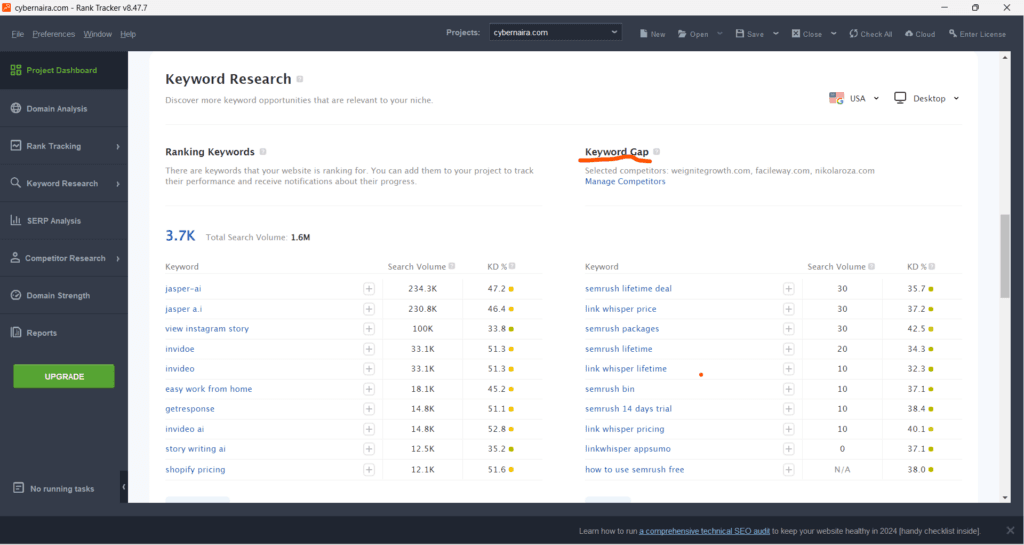Expand the Save button dropdown arrow
Viewport: 1024px width, 545px height.
[776, 34]
